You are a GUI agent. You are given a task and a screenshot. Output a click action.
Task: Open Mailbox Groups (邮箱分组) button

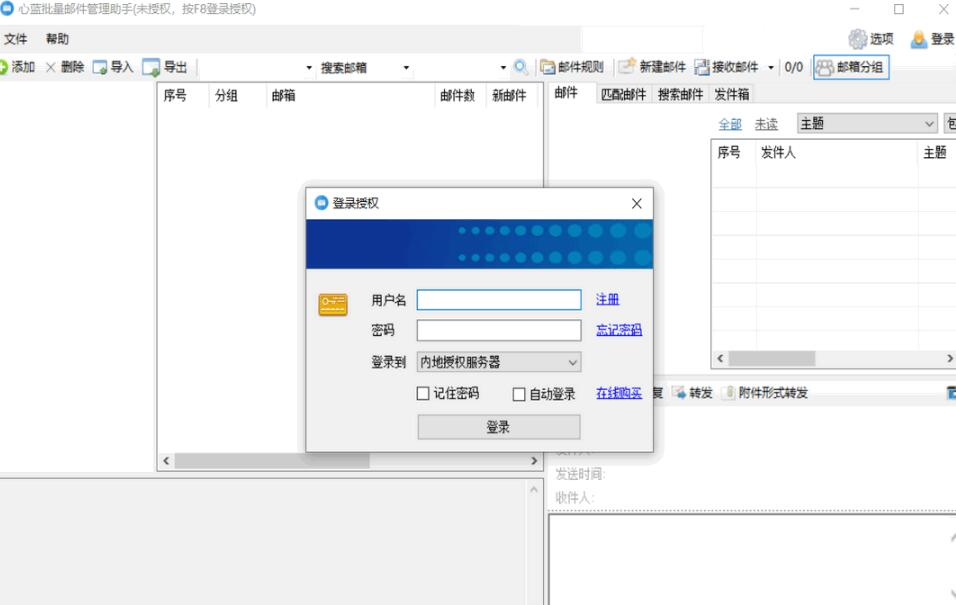(851, 67)
